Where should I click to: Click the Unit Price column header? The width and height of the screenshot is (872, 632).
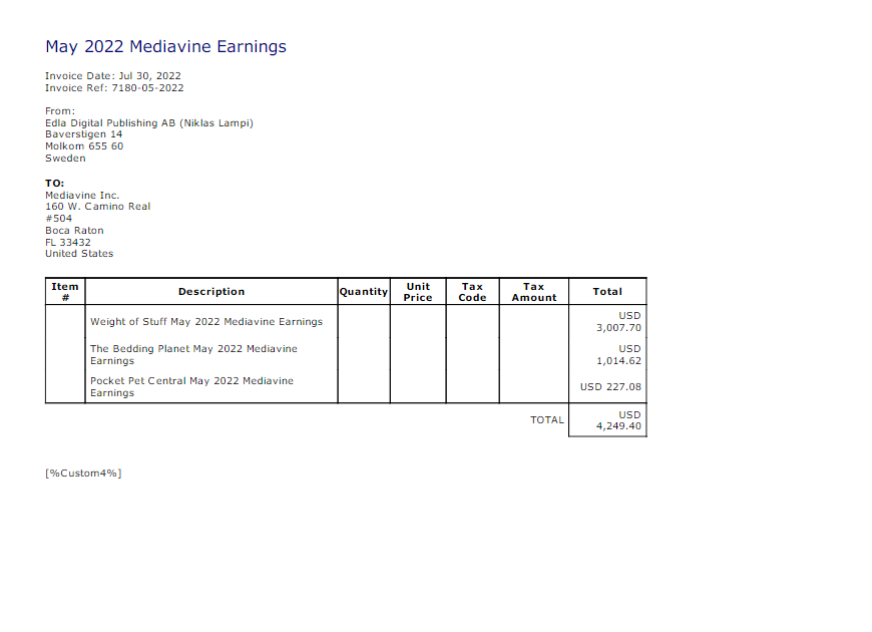[418, 292]
